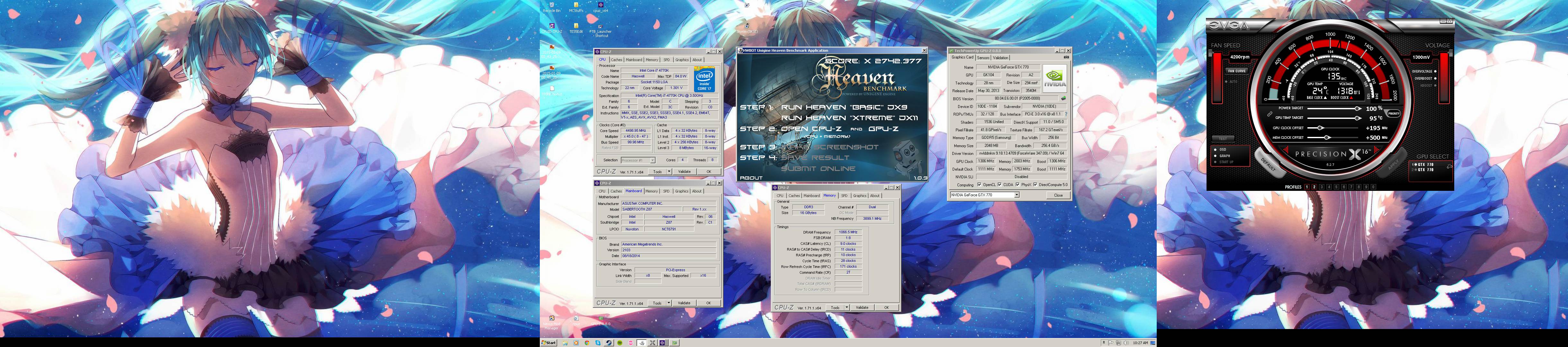Click the next skin right red arrow in Precision X
The height and width of the screenshot is (347, 1568).
1376,150
